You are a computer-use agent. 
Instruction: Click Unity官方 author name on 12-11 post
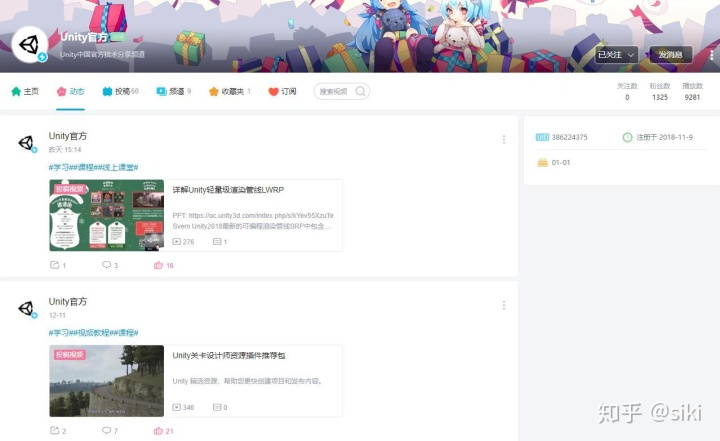tap(68, 301)
